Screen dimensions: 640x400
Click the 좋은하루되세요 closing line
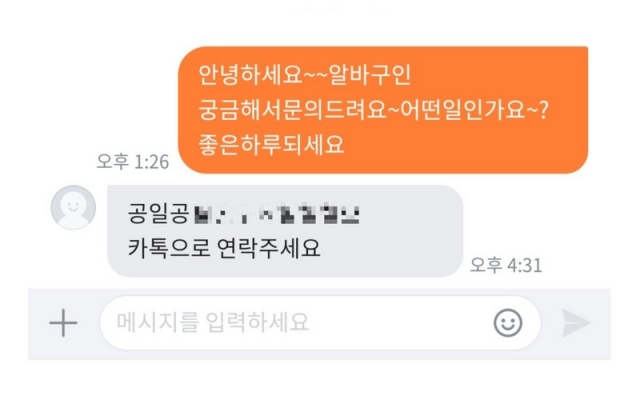(x=271, y=144)
